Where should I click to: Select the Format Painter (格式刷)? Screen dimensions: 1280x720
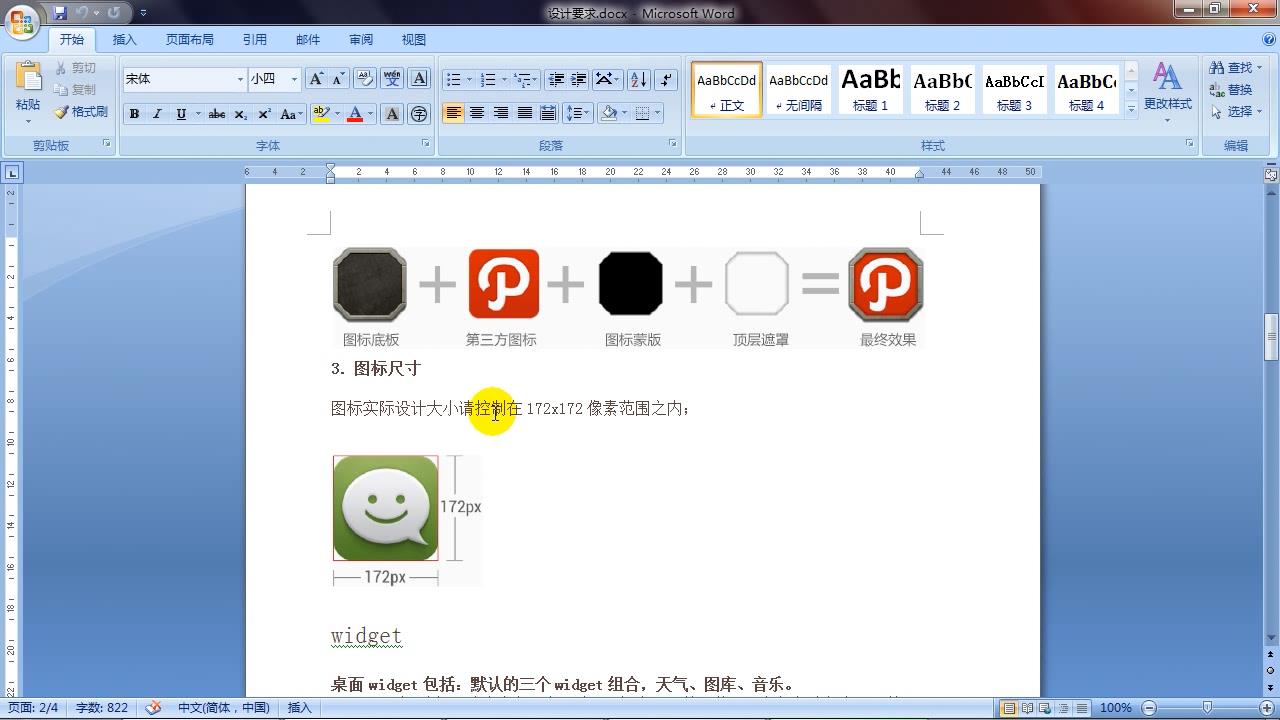coord(81,112)
